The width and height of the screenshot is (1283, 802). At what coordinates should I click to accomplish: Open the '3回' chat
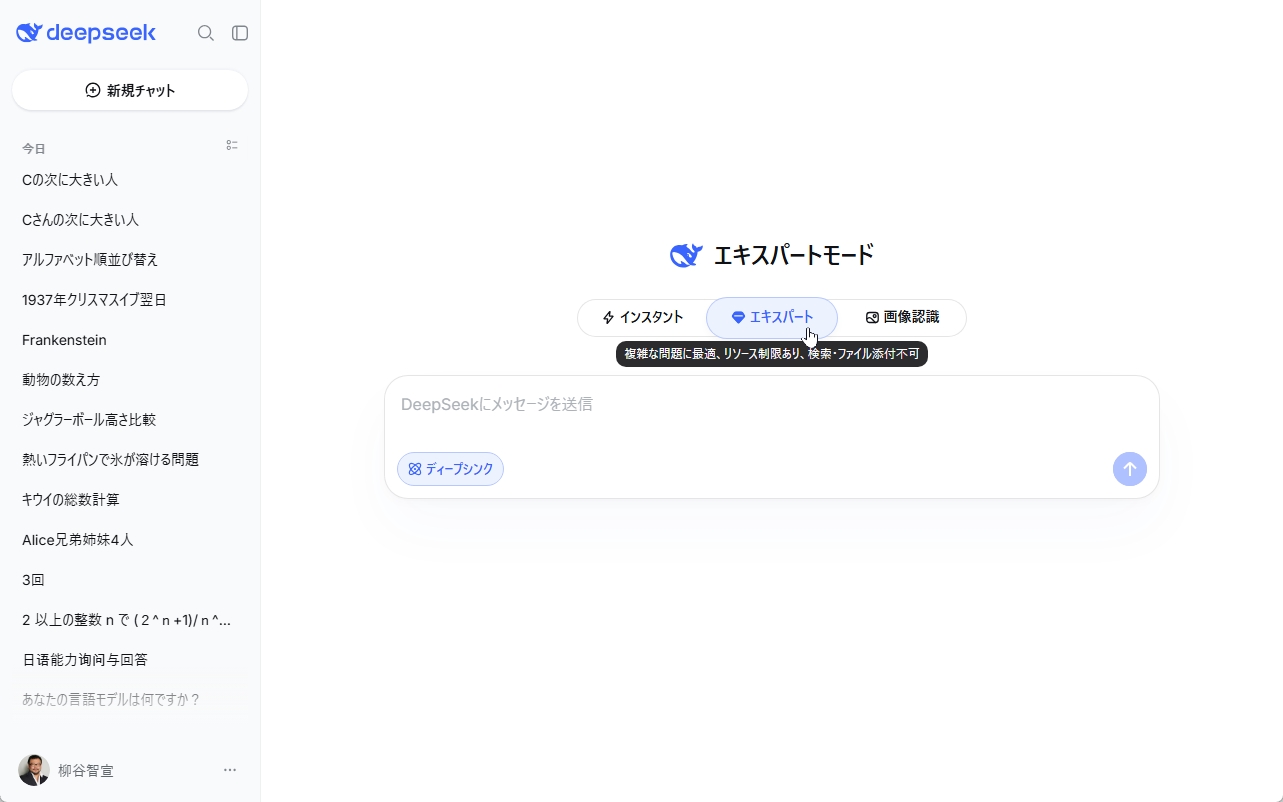pos(130,580)
